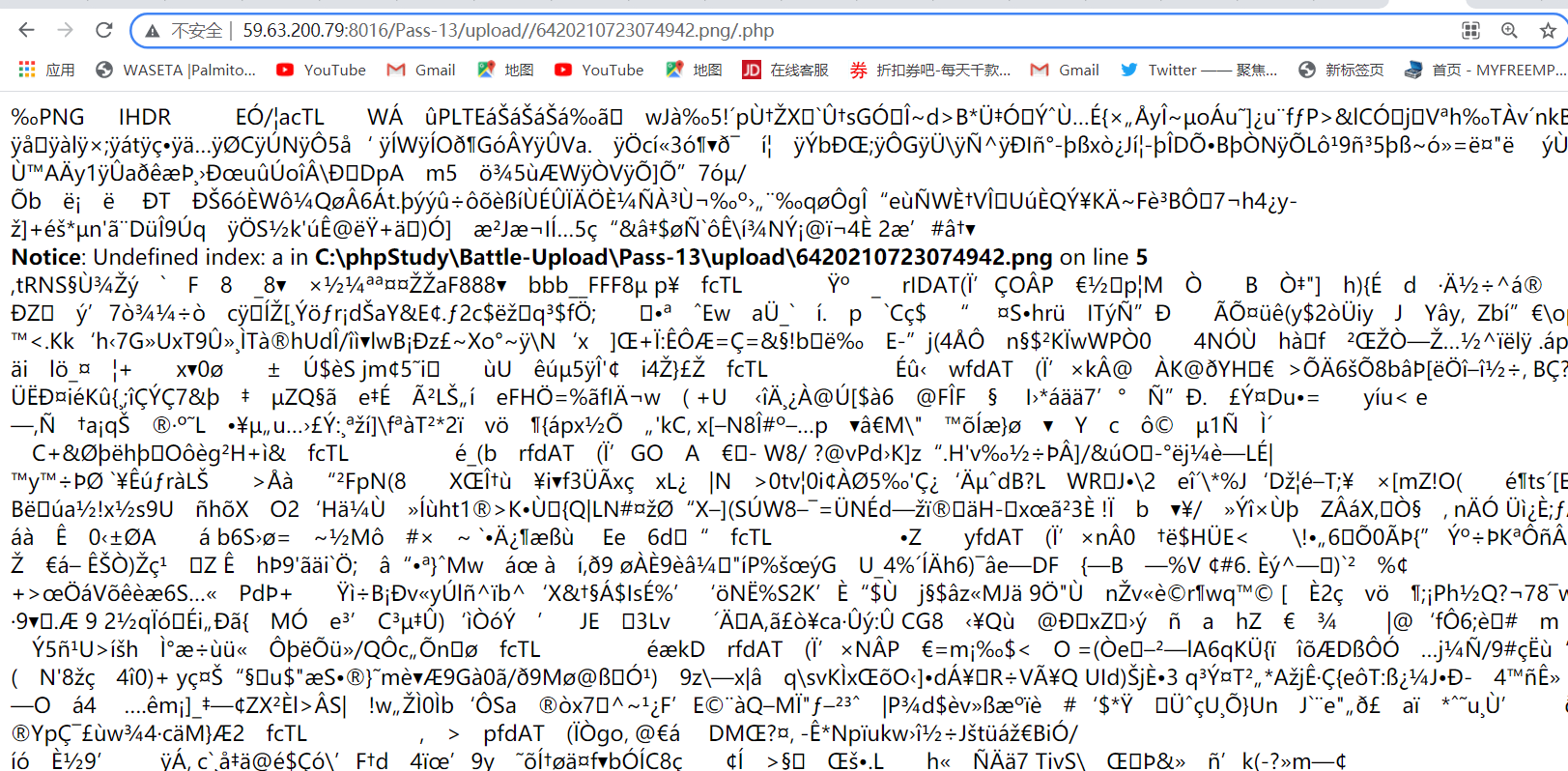1568x771 pixels.
Task: Open the 地图 bookmark beside 在线客服
Action: click(694, 70)
